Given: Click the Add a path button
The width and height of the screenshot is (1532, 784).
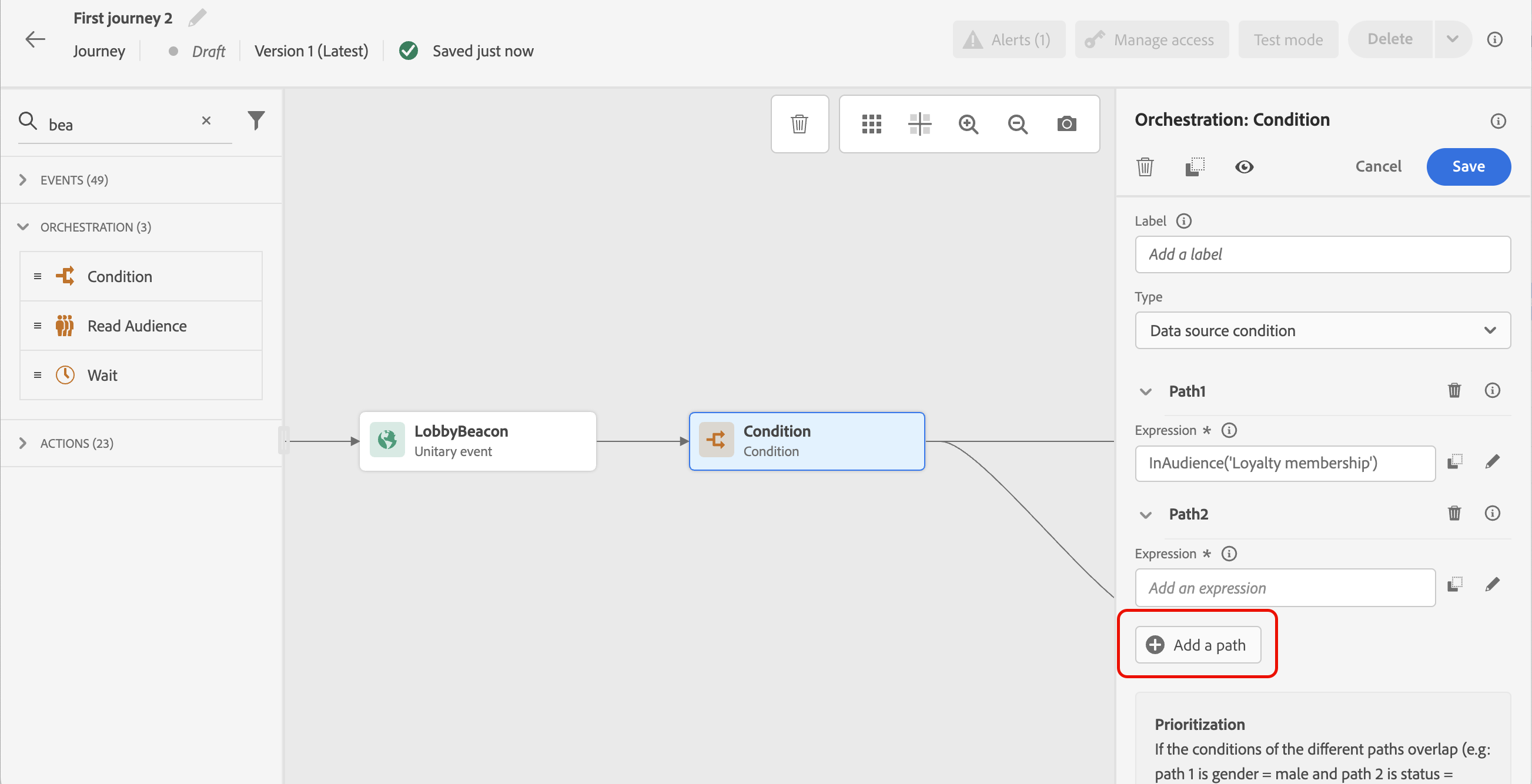Looking at the screenshot, I should 1197,645.
